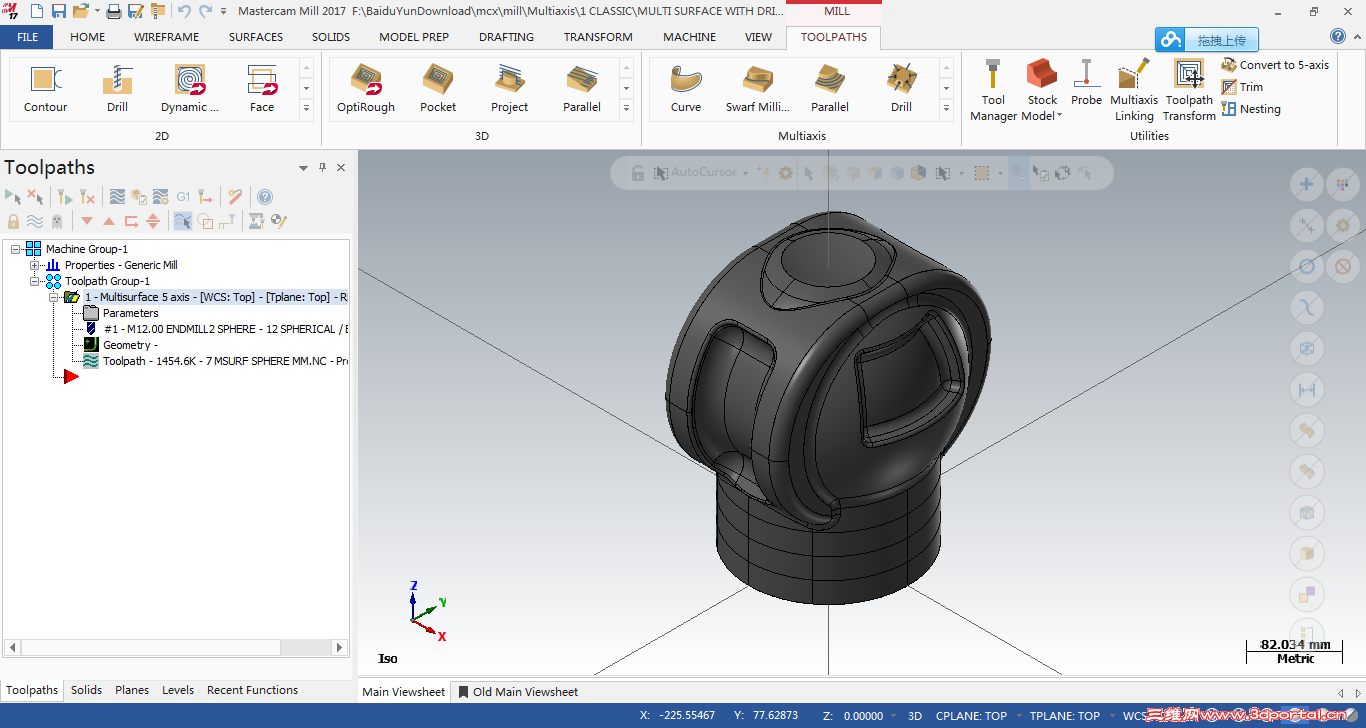This screenshot has height=728, width=1366.
Task: Collapse the Multisurface 5 axis operation
Action: 54,297
